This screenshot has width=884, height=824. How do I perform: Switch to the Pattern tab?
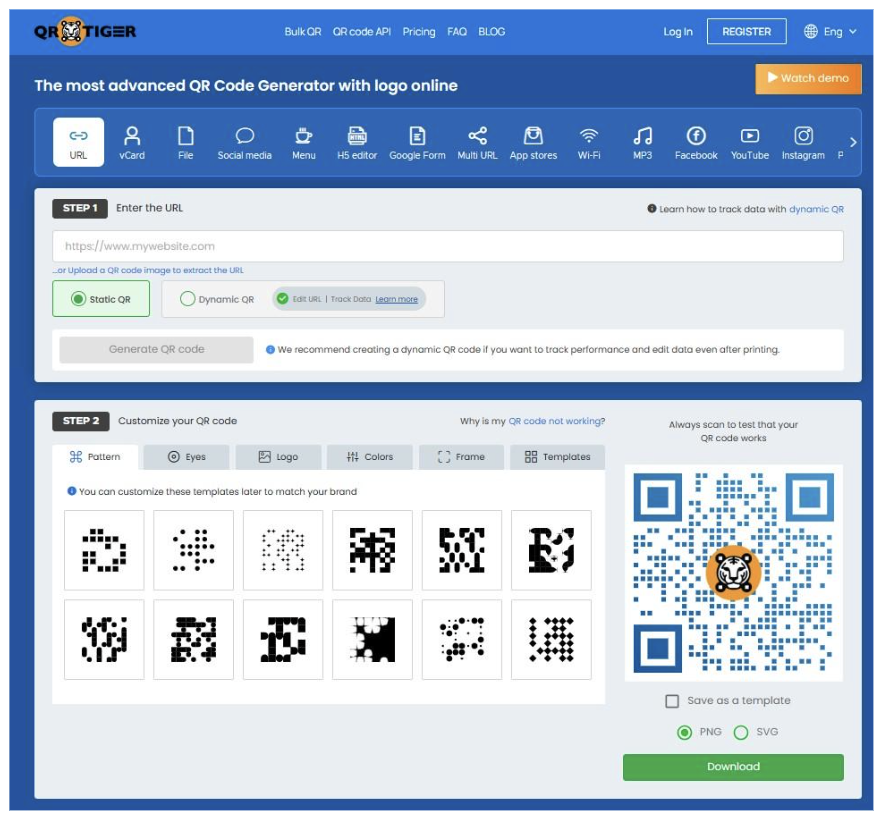pyautogui.click(x=95, y=457)
